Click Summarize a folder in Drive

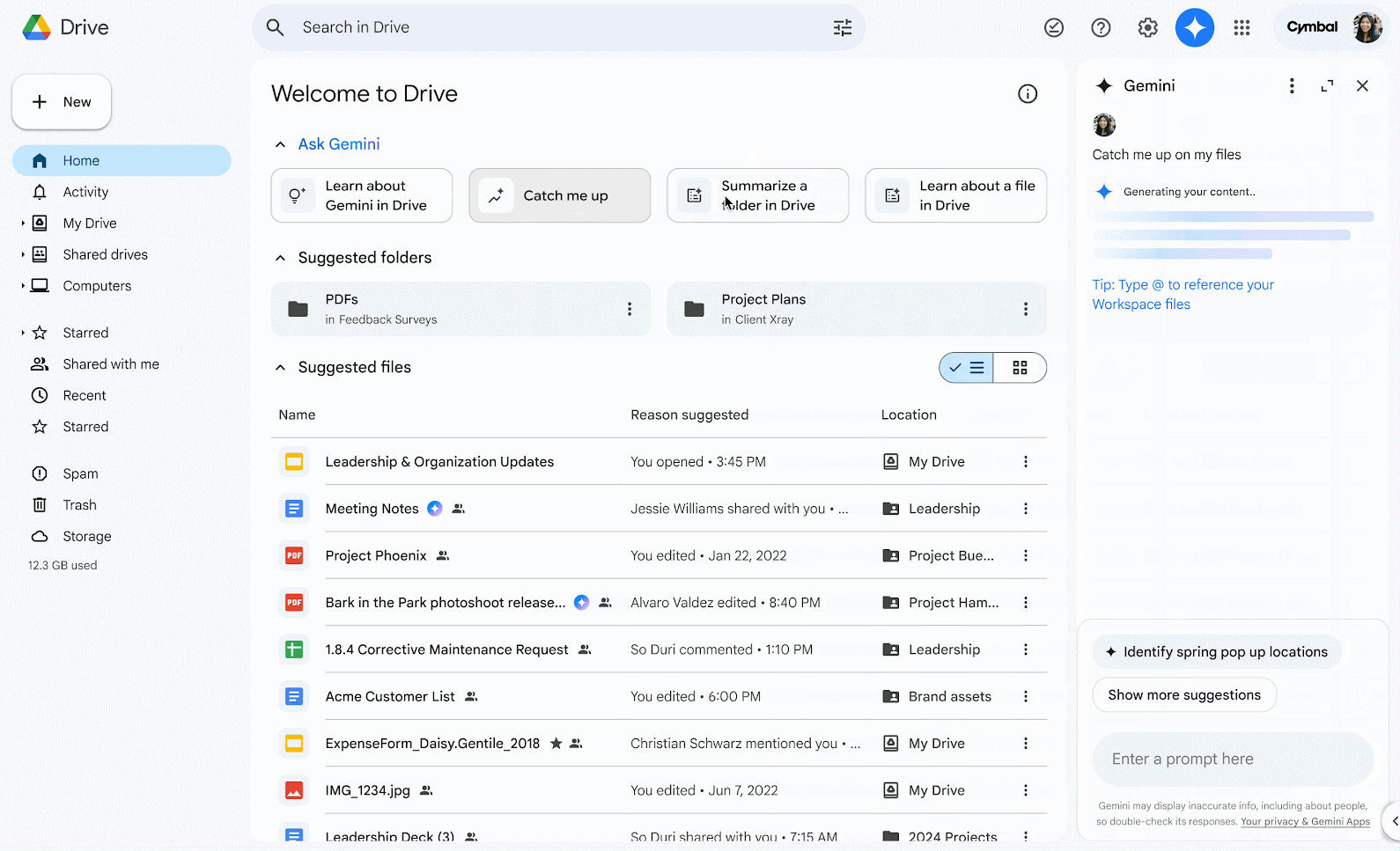tap(758, 195)
